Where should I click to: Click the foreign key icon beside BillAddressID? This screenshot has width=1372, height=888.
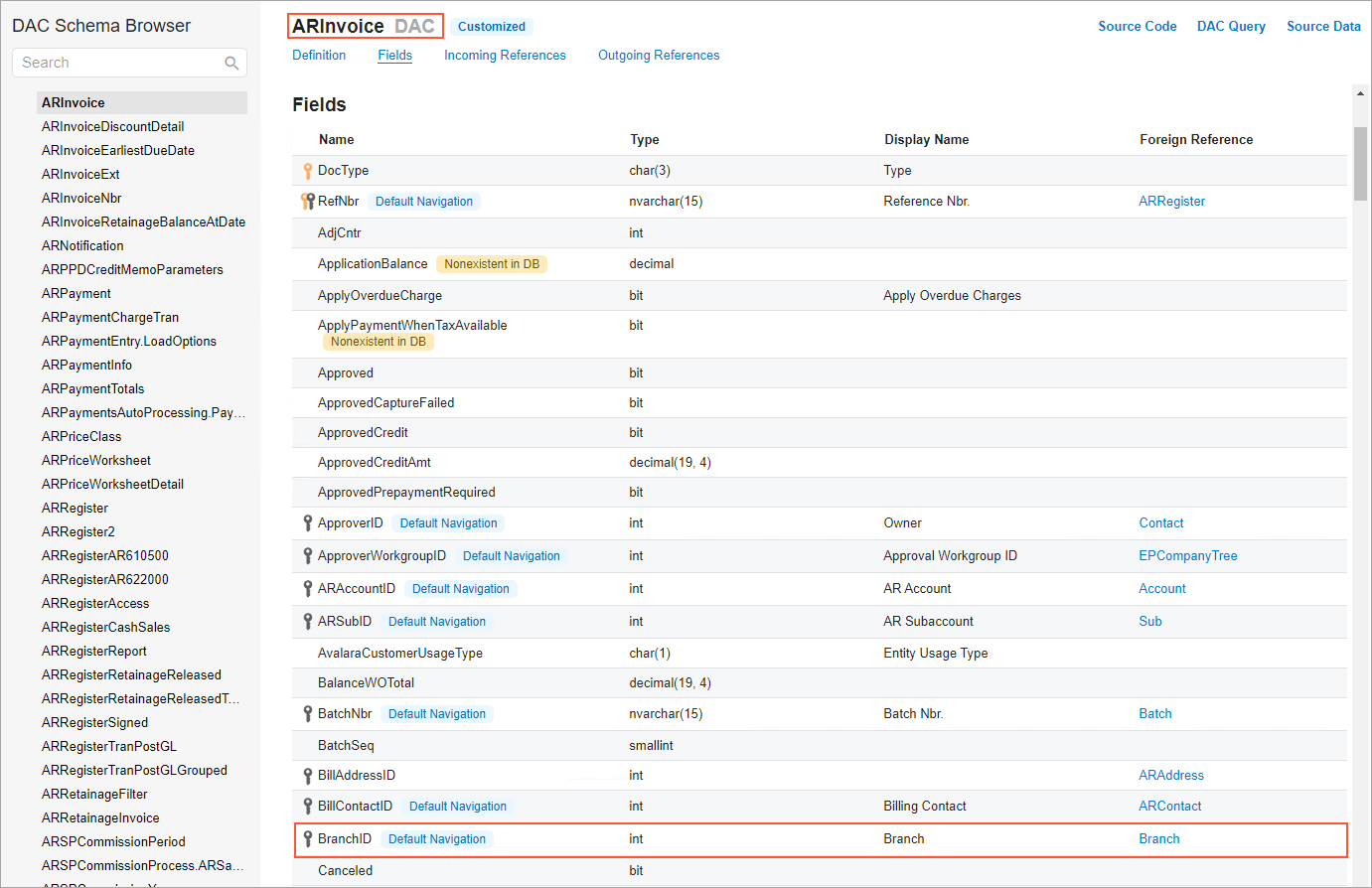pos(308,776)
